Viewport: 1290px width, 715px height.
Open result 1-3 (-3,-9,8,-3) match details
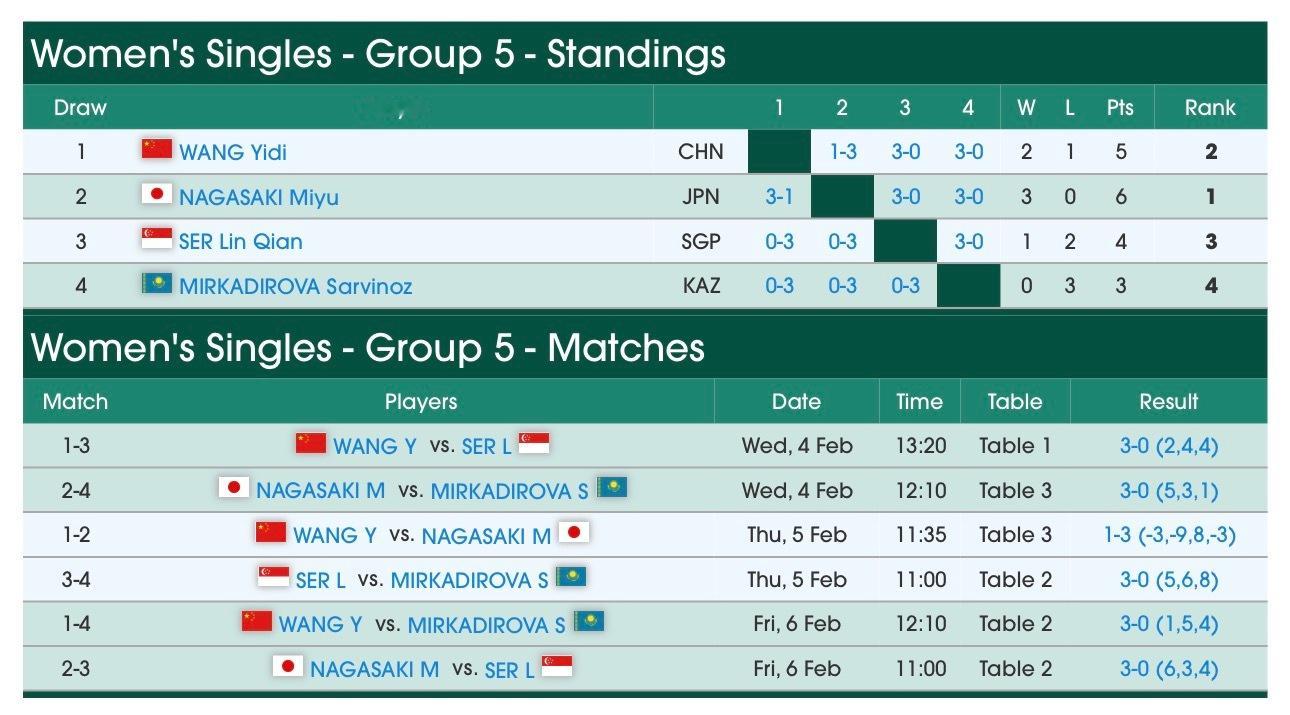pos(1169,535)
